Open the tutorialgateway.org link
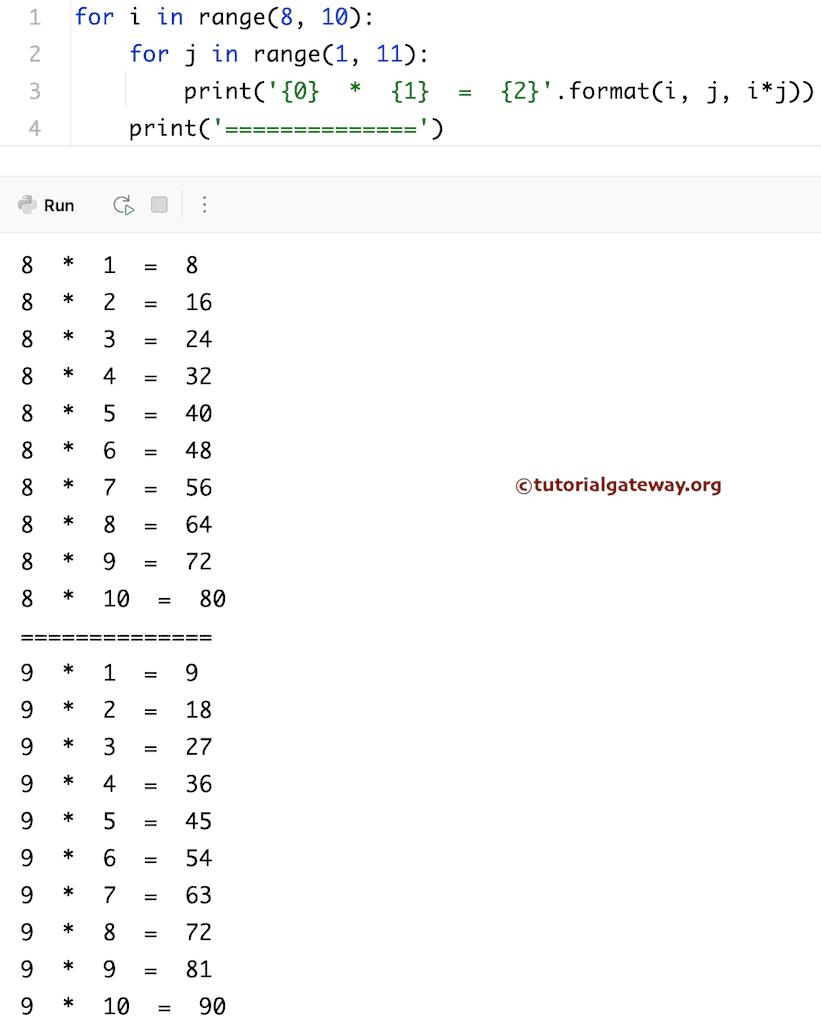The image size is (821, 1024). (618, 486)
